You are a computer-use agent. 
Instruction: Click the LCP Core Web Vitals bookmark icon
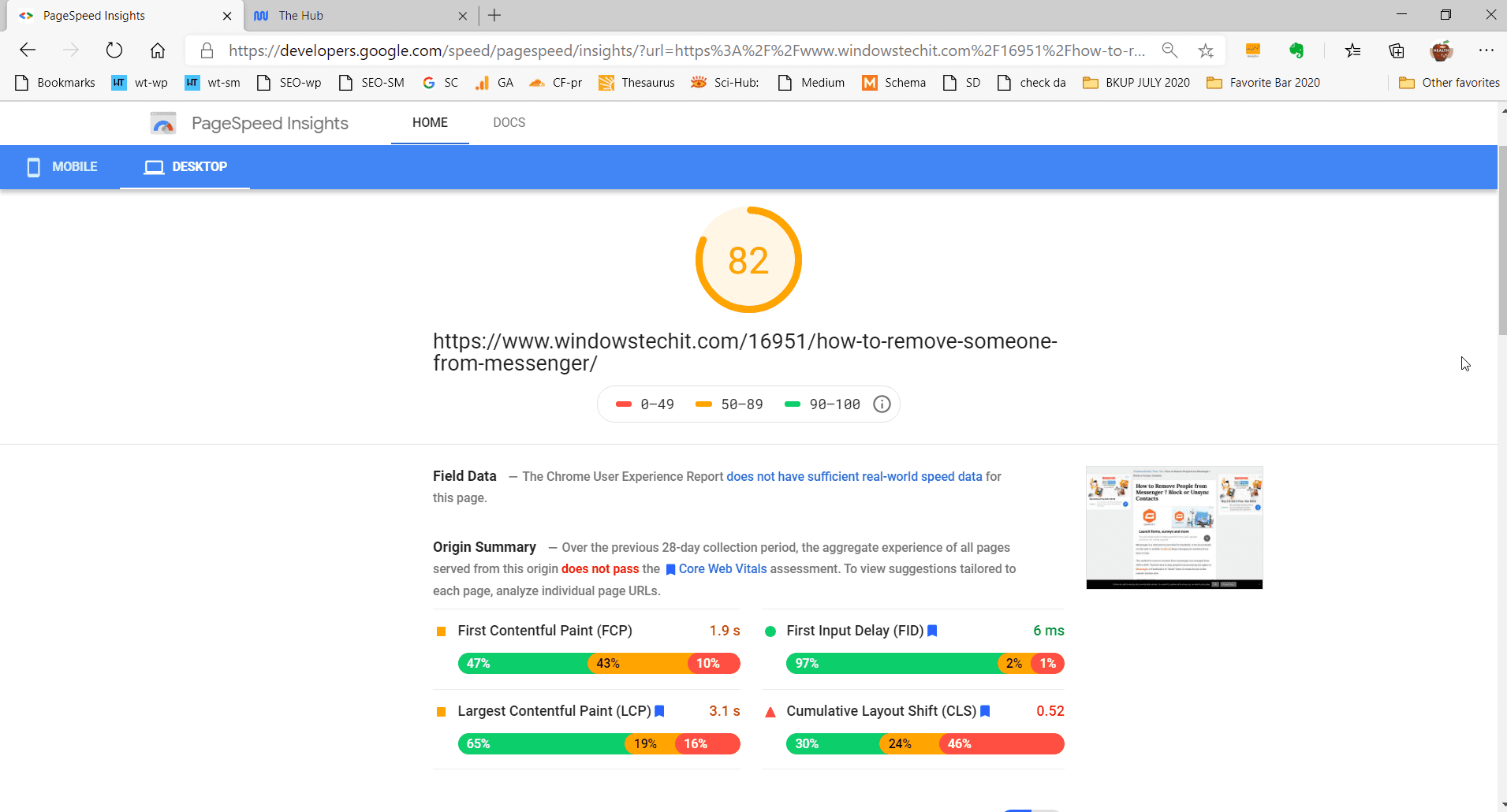[x=660, y=711]
